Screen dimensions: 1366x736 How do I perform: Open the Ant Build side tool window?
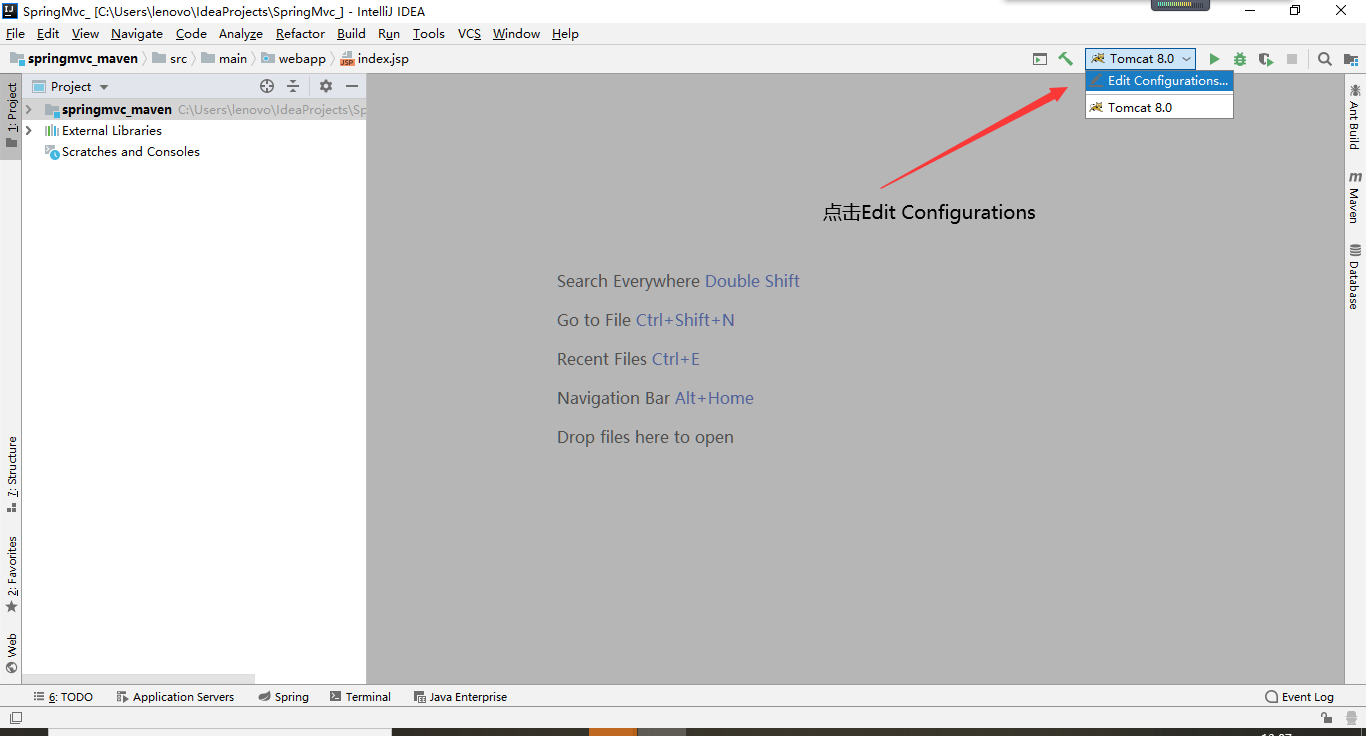pyautogui.click(x=1355, y=116)
